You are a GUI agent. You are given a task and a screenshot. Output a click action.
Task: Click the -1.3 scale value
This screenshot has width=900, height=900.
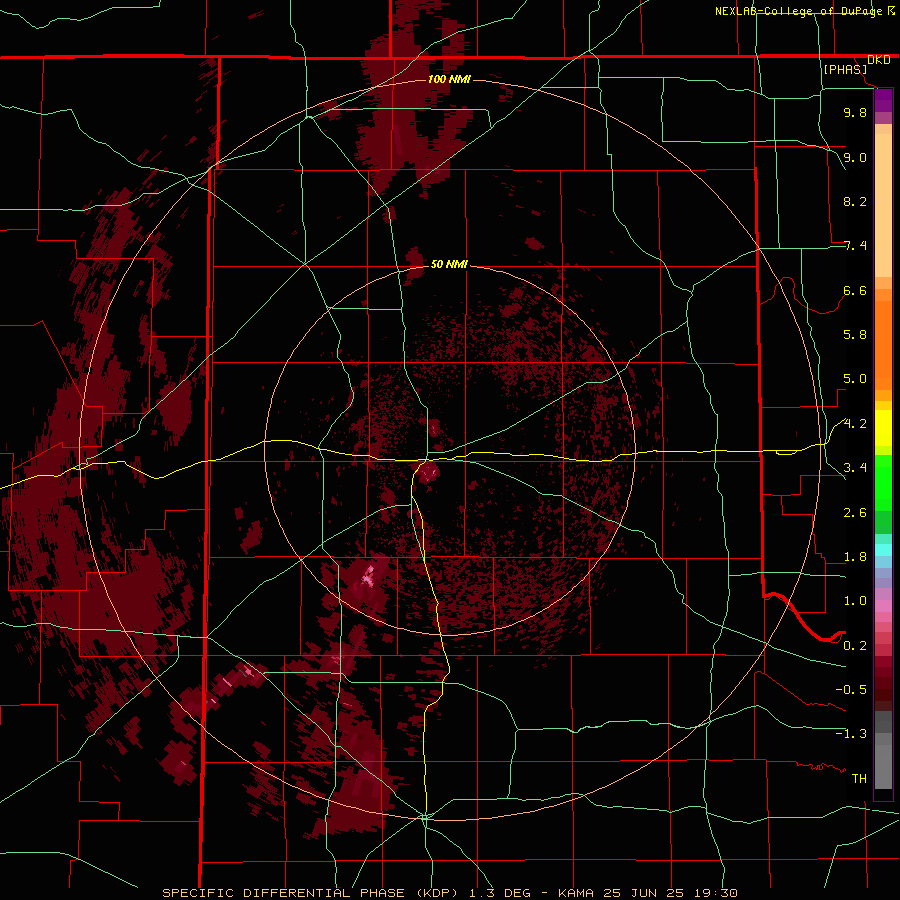[x=851, y=734]
